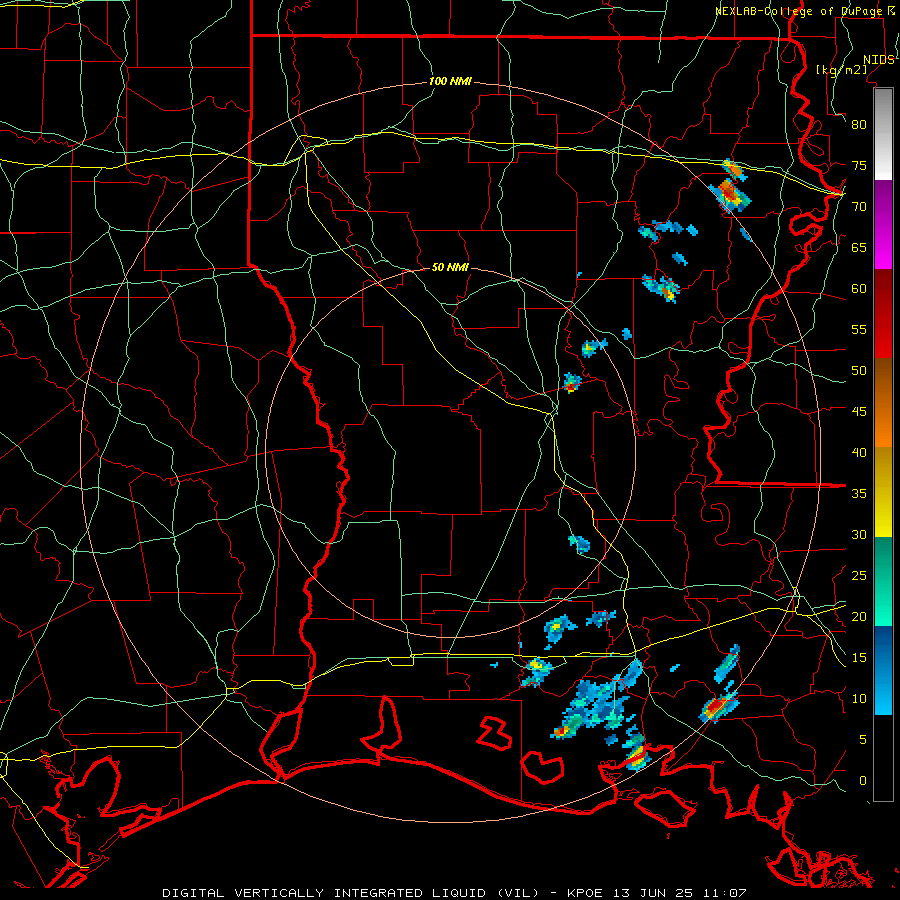The image size is (900, 900).
Task: Click the '5' value on the scale
Action: 863,739
